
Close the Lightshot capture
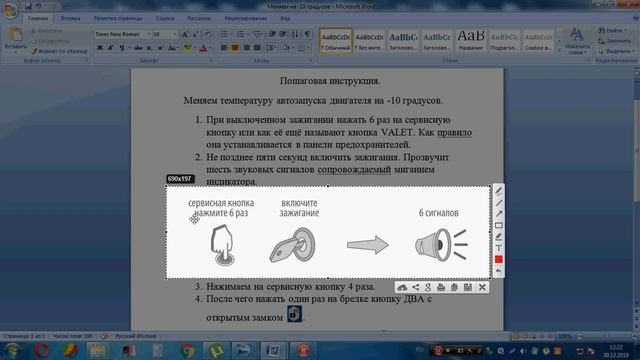coord(482,287)
